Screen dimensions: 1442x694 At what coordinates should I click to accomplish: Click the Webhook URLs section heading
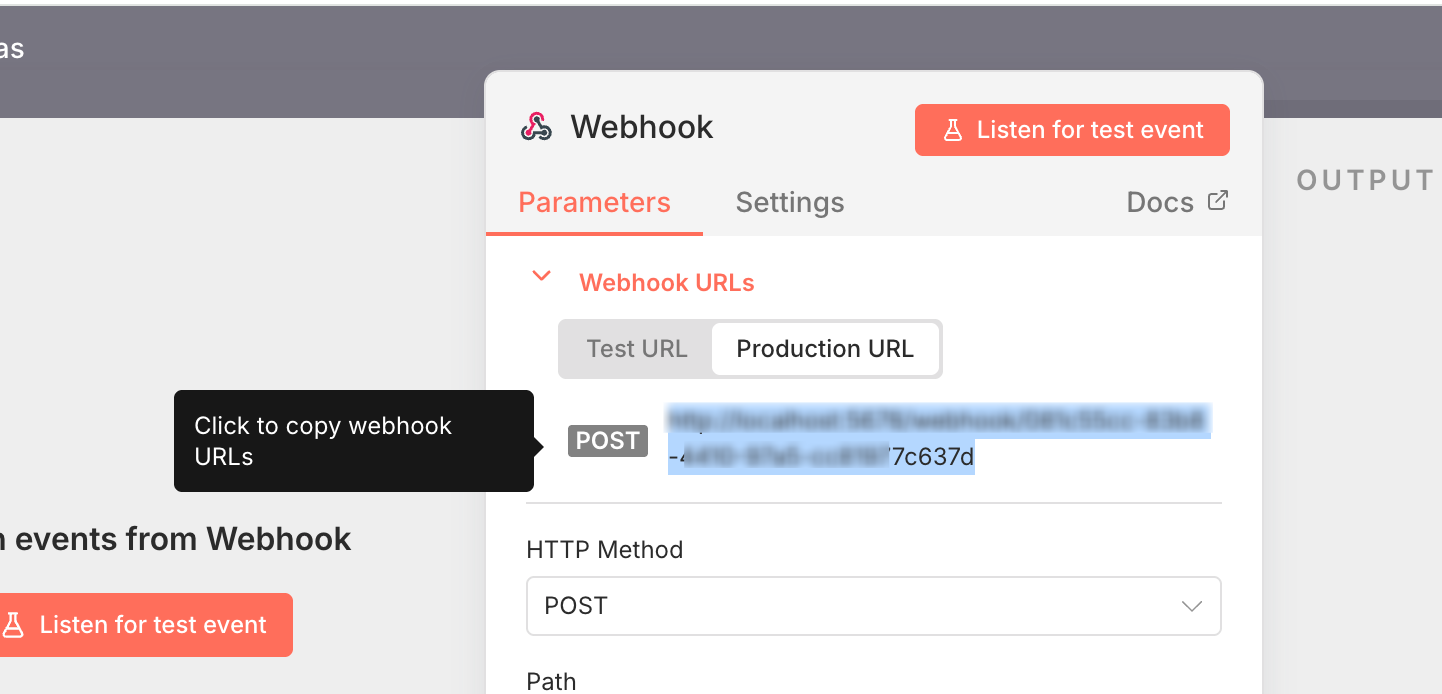click(x=666, y=283)
